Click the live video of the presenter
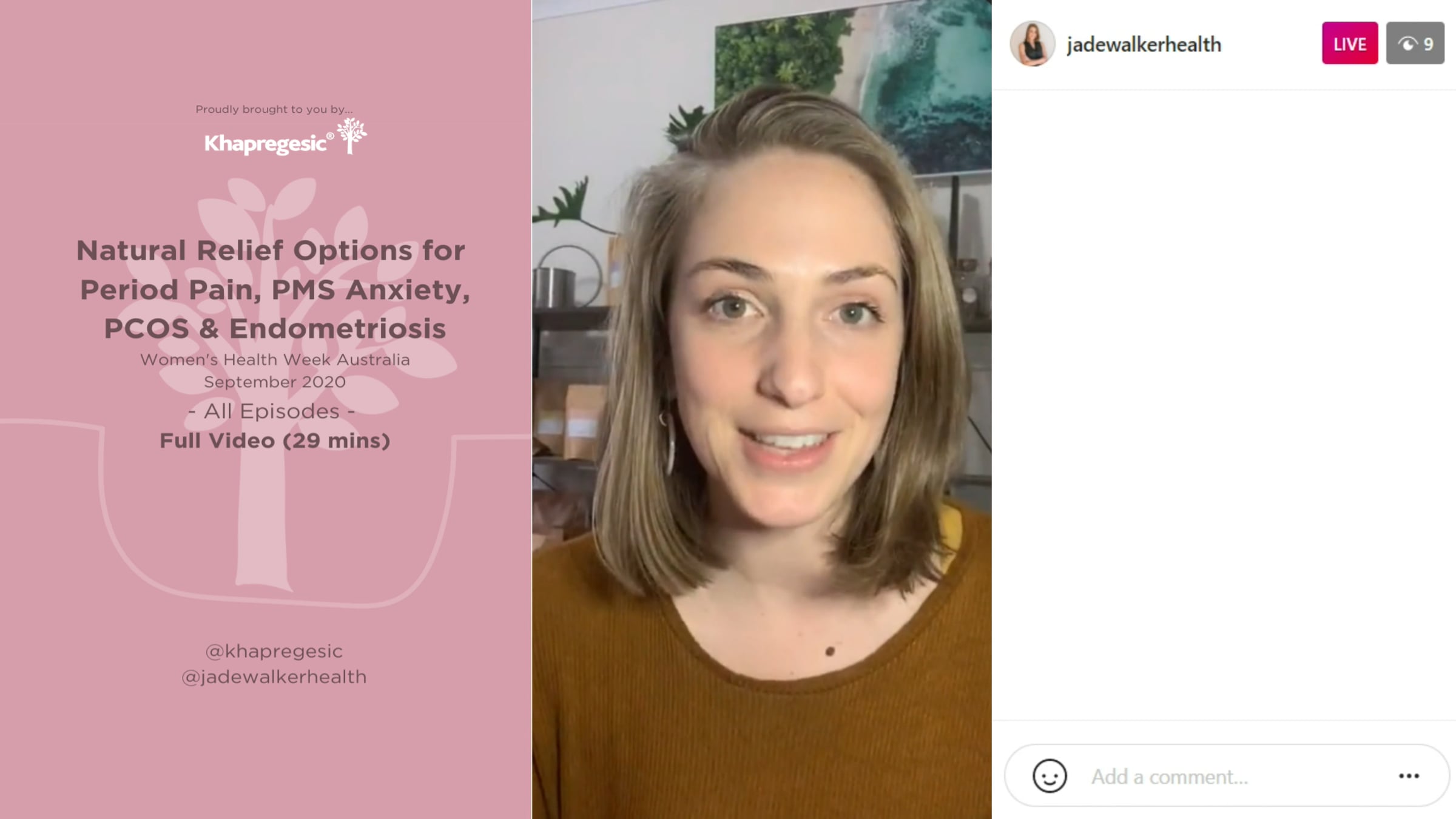The width and height of the screenshot is (1456, 819). tap(762, 409)
